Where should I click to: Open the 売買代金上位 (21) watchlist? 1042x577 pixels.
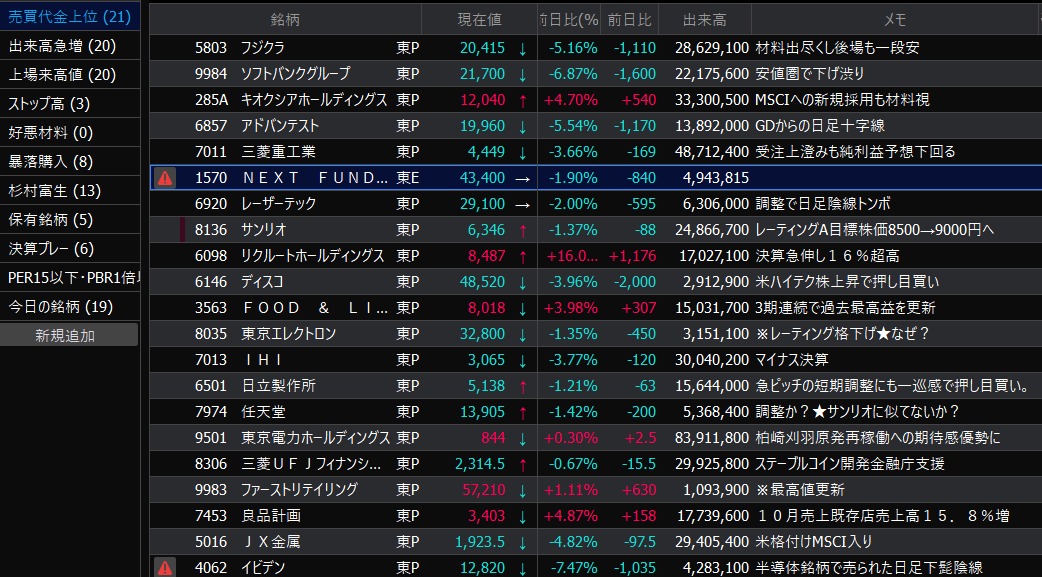[69, 16]
